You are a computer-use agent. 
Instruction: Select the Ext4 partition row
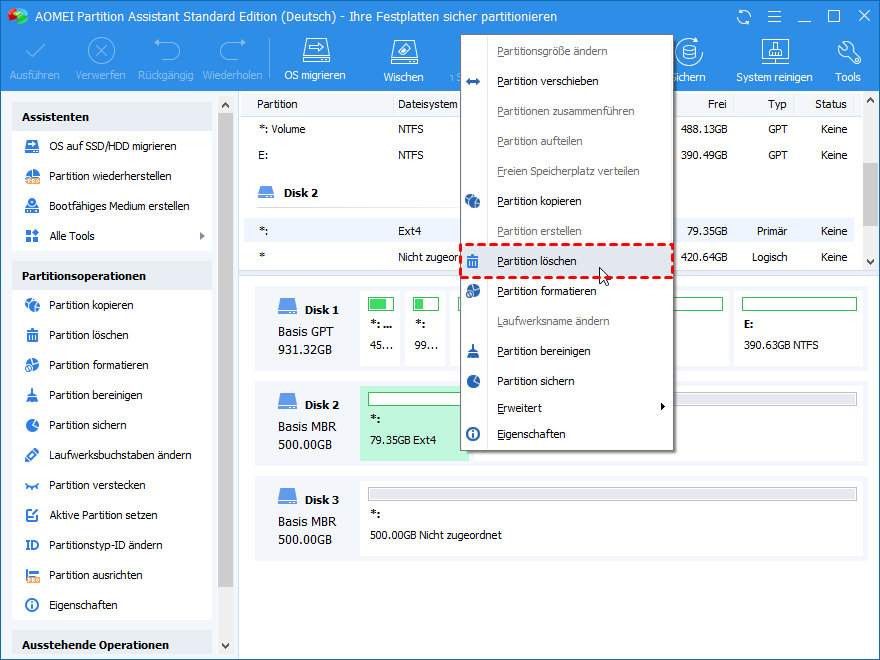(549, 231)
